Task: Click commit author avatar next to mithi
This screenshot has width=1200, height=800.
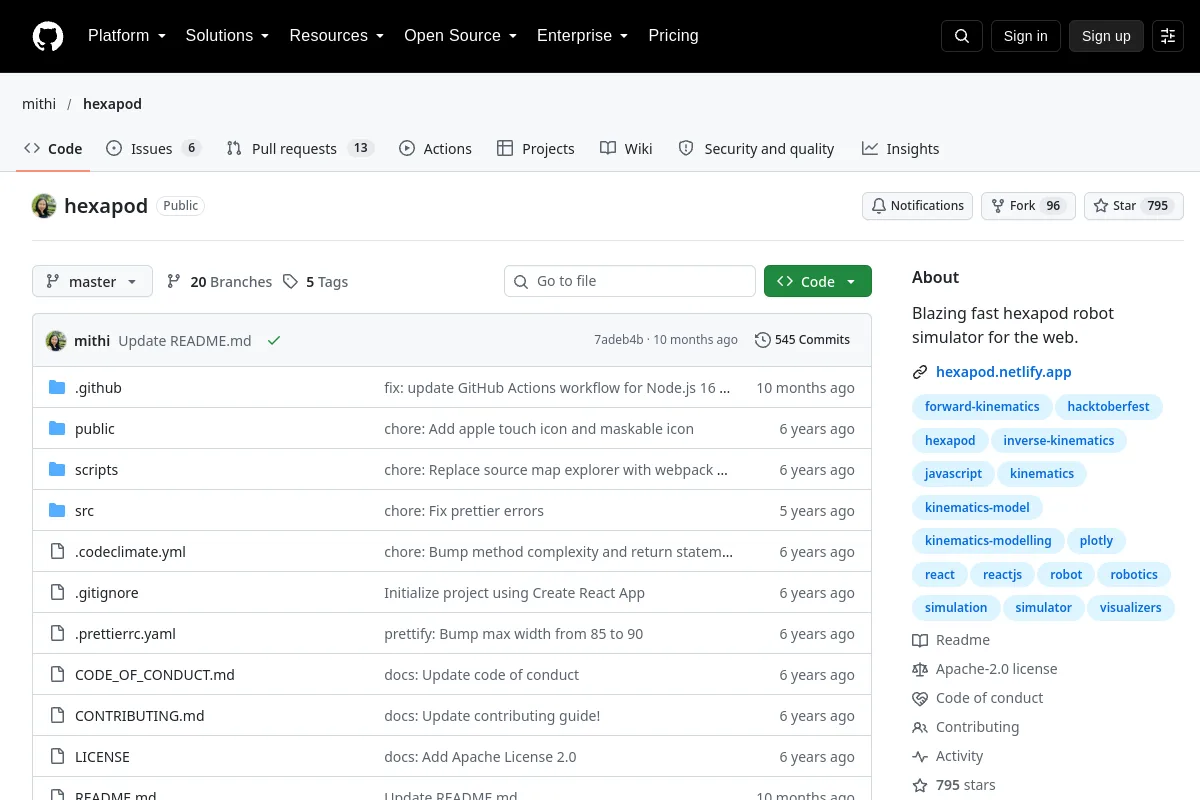Action: [56, 341]
